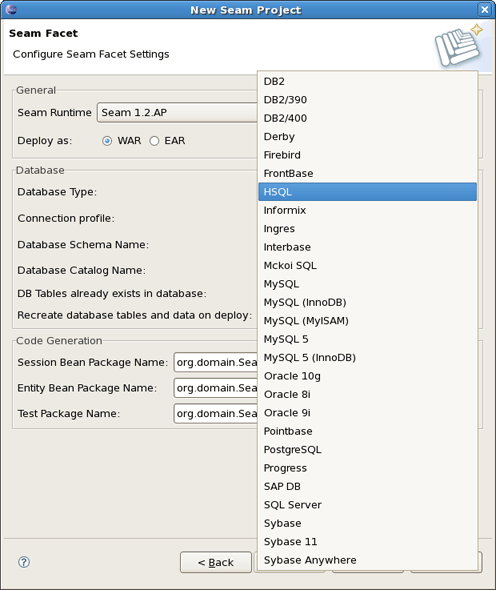Click Session Bean Package Name field
This screenshot has width=496, height=590.
[216, 362]
